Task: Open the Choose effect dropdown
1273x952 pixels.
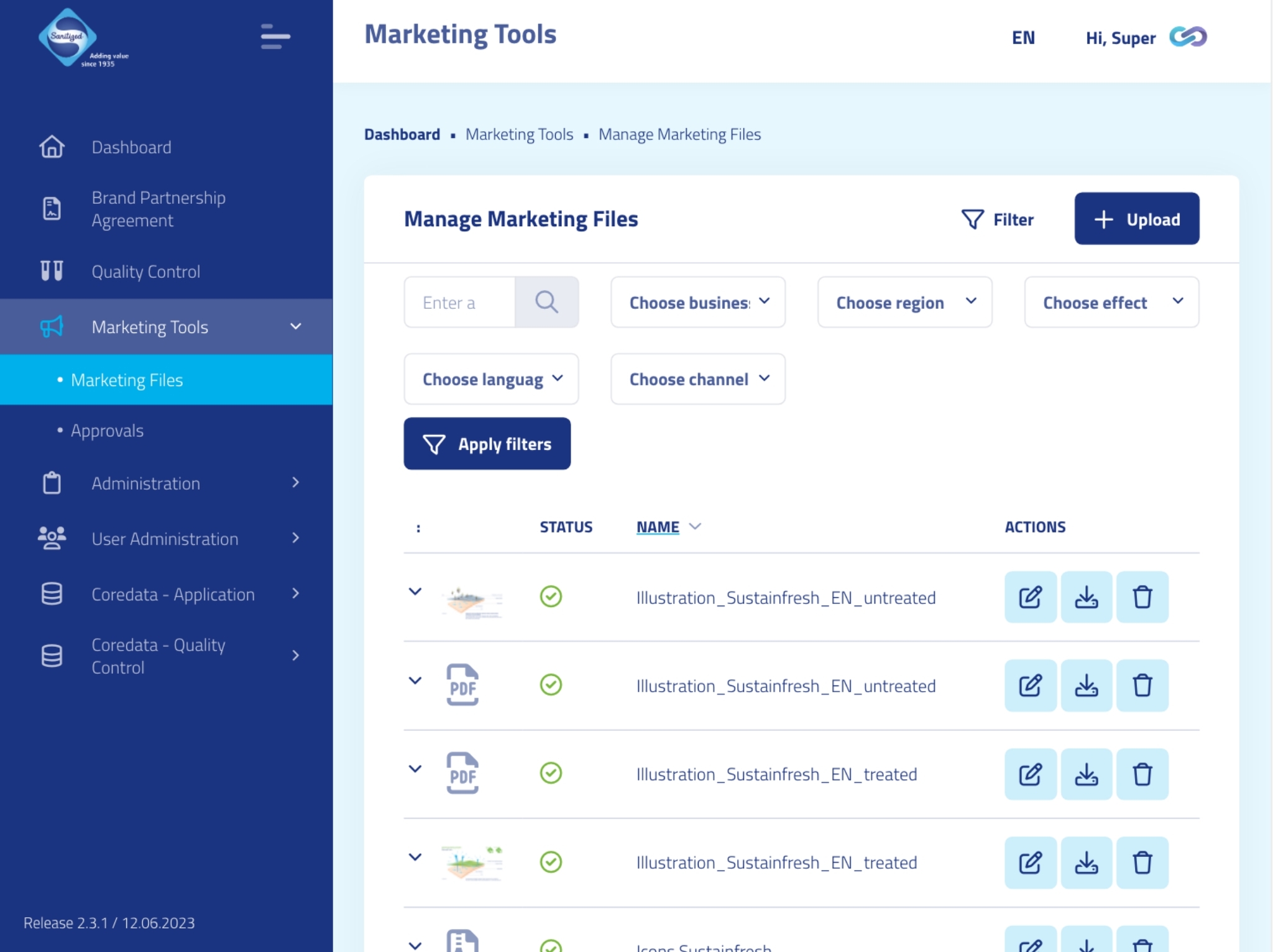Action: (x=1111, y=302)
